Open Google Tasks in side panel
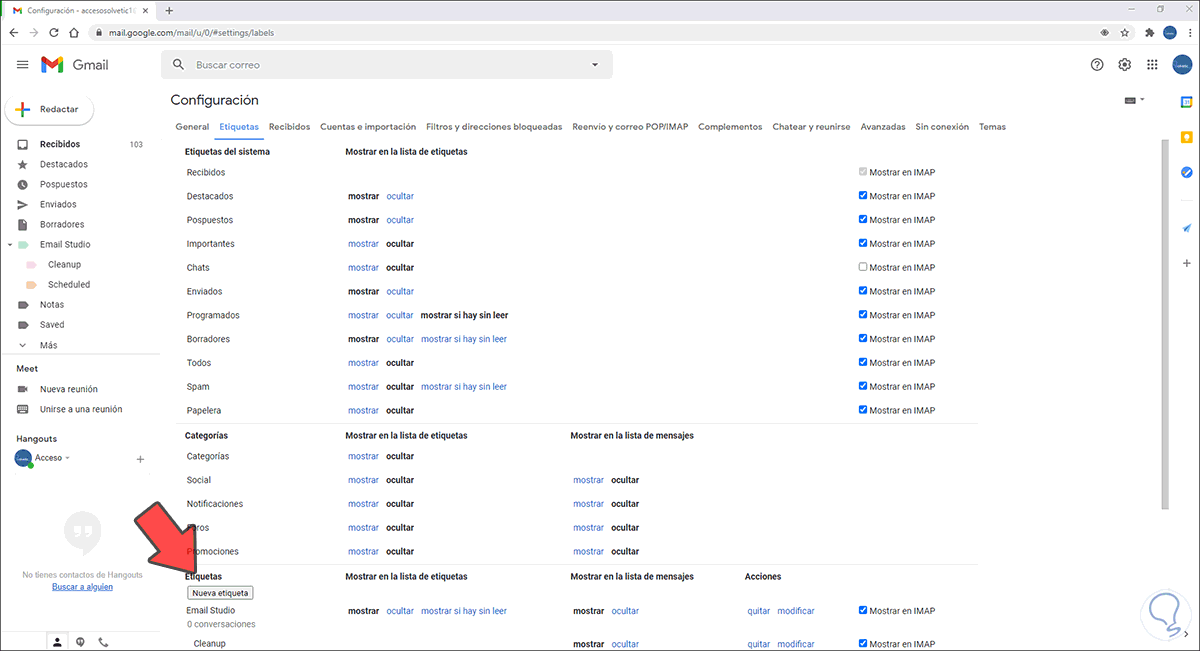Image resolution: width=1200 pixels, height=651 pixels. tap(1186, 172)
